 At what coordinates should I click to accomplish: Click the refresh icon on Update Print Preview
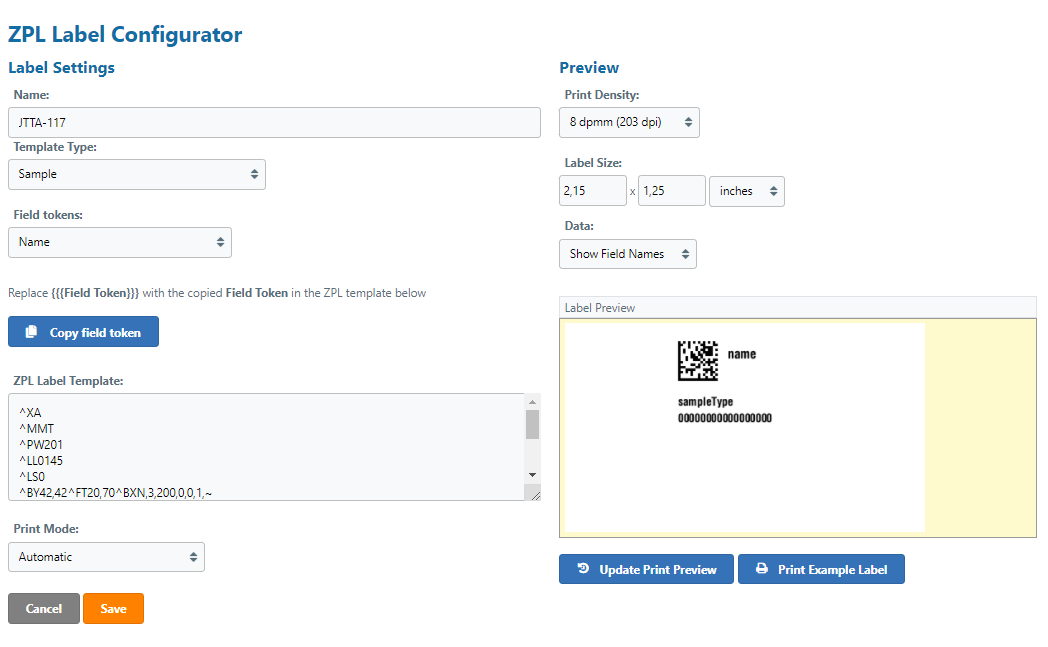[x=583, y=569]
